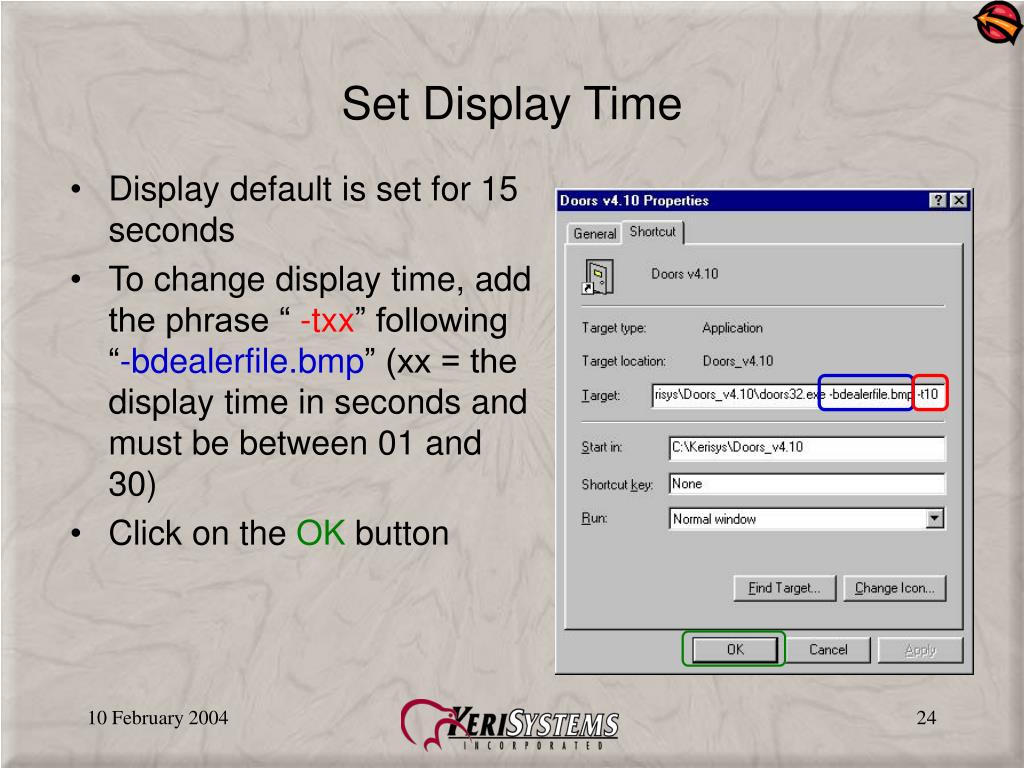Click the Doors v4.10 name text beside icon

click(x=684, y=274)
